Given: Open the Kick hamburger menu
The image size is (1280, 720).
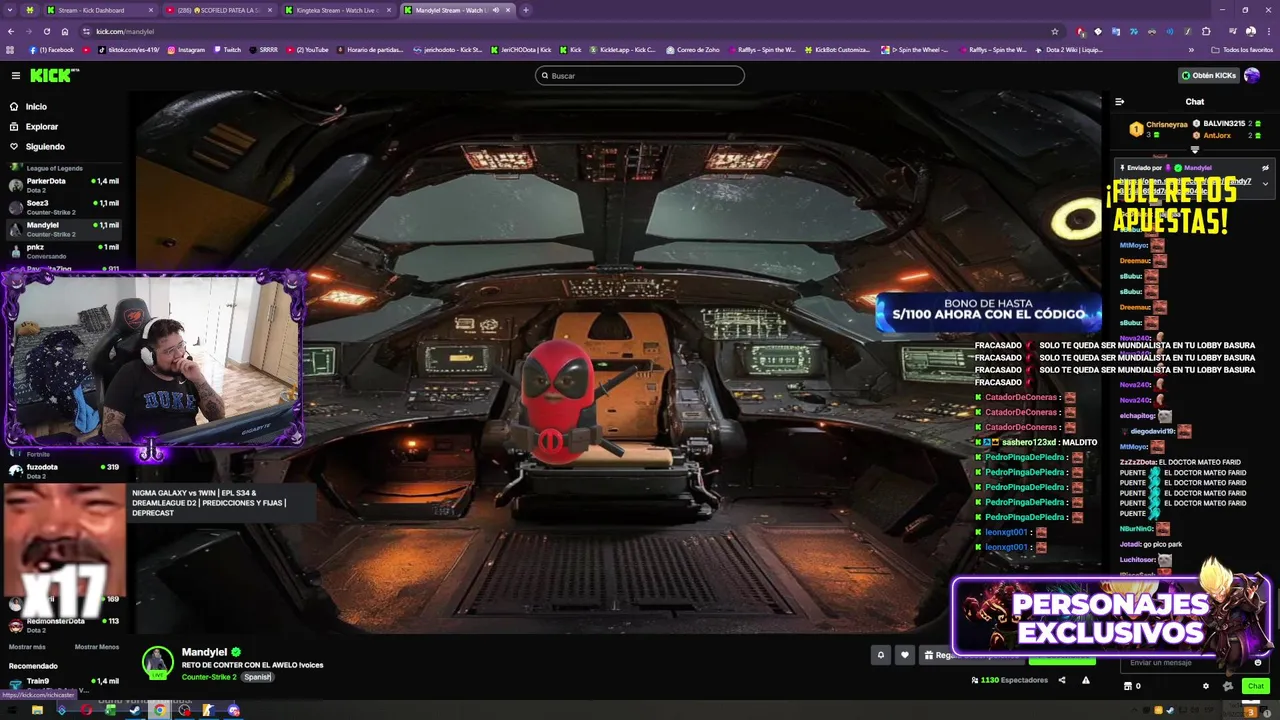Looking at the screenshot, I should pos(16,75).
